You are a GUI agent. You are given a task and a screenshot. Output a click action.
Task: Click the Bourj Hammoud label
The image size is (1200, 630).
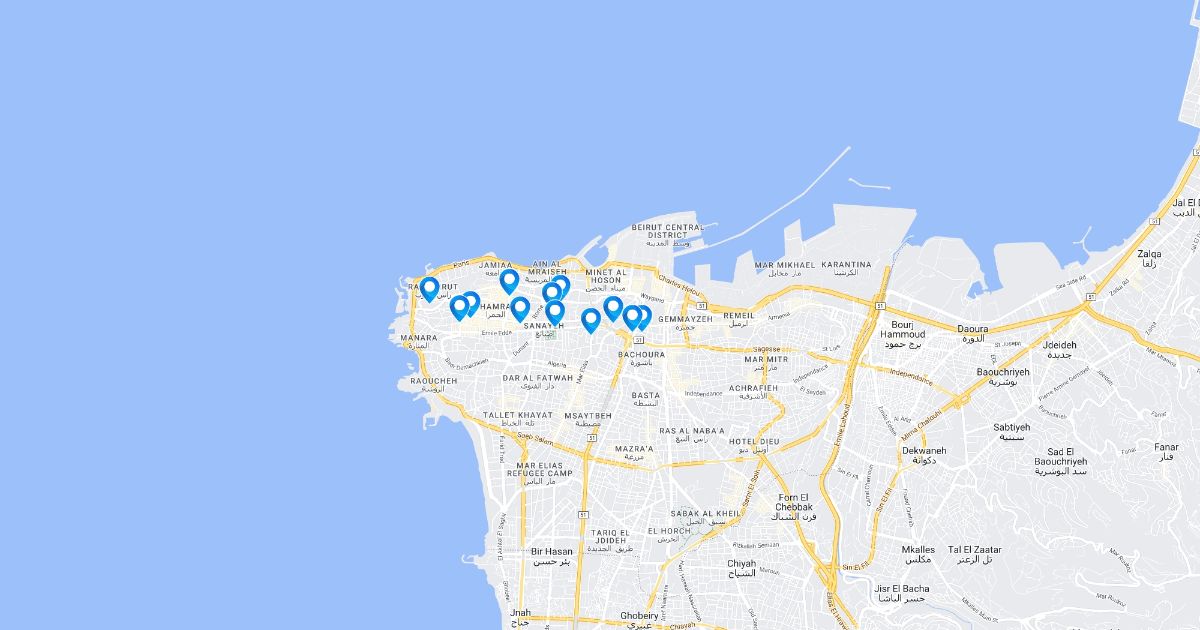(x=904, y=329)
